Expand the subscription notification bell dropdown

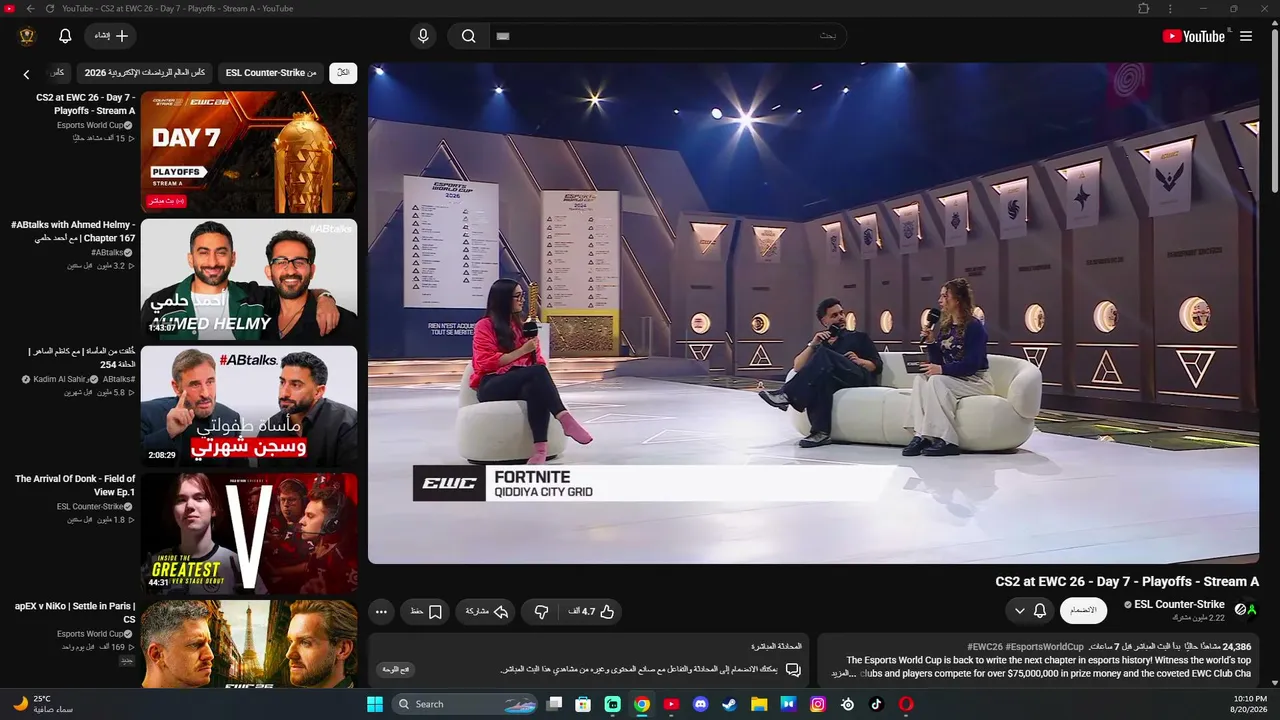tap(1030, 610)
